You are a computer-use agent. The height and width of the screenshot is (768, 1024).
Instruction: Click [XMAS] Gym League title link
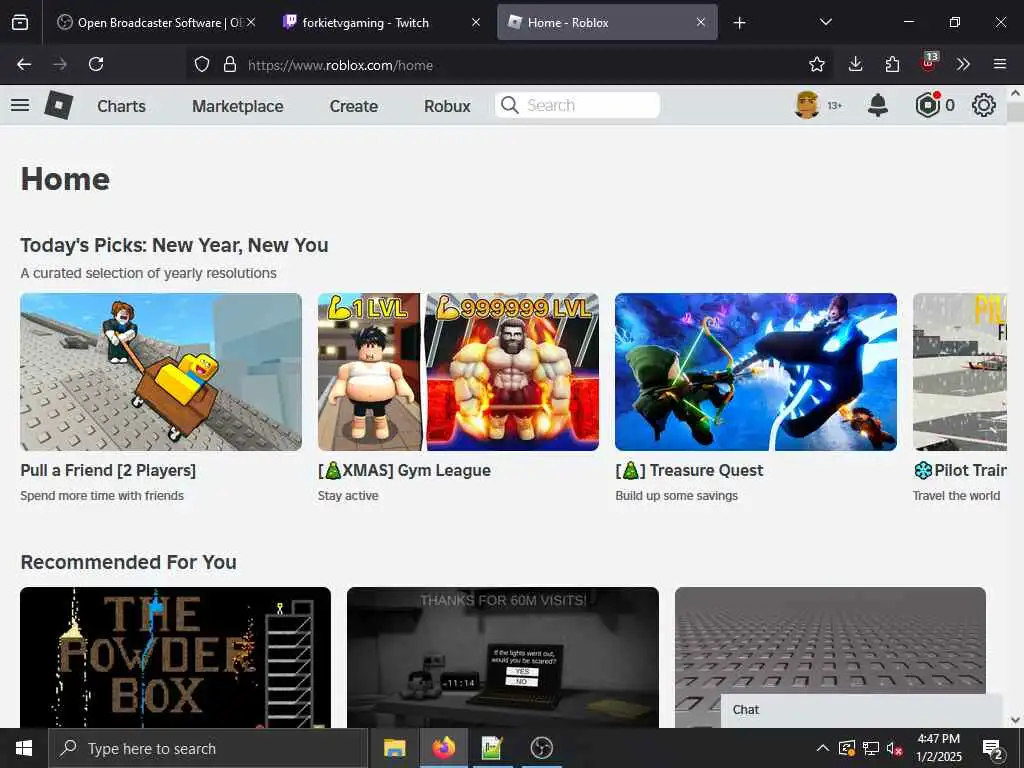pos(404,470)
